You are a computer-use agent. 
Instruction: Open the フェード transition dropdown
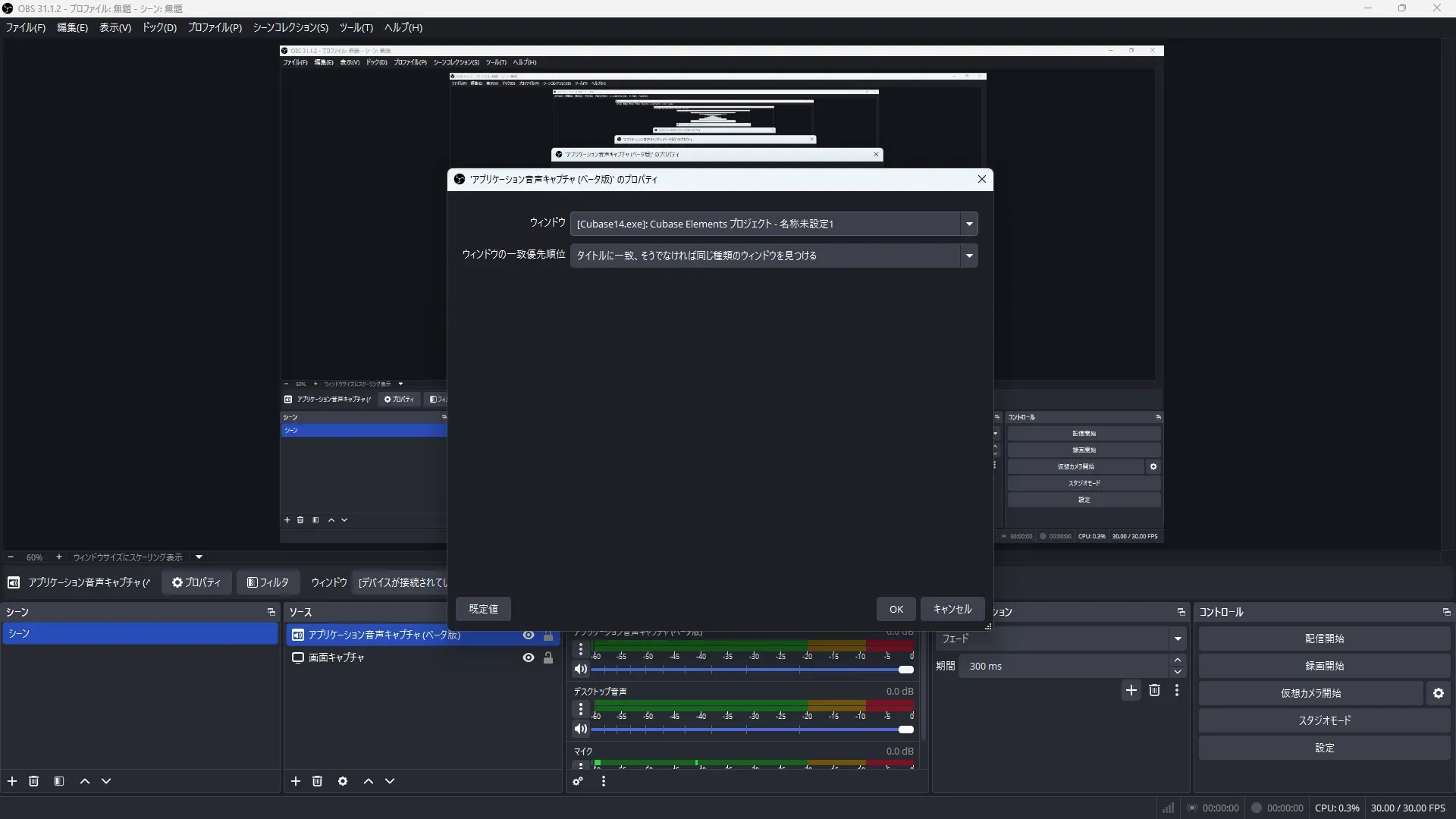pyautogui.click(x=1177, y=639)
